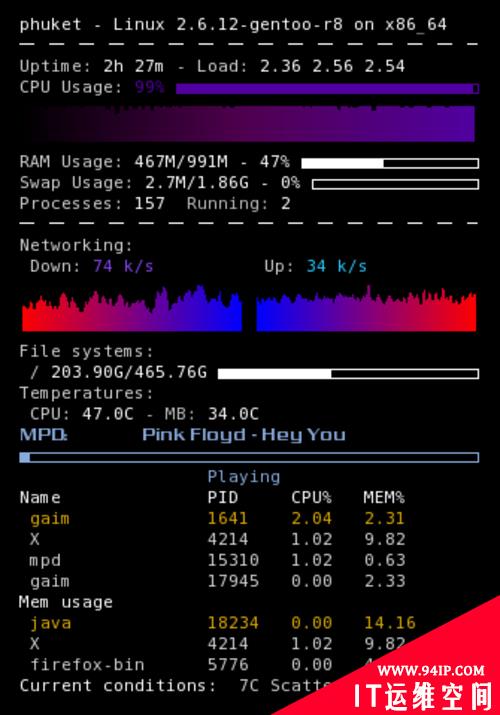Click the root filesystem usage bar
This screenshot has width=500, height=715.
click(x=348, y=374)
